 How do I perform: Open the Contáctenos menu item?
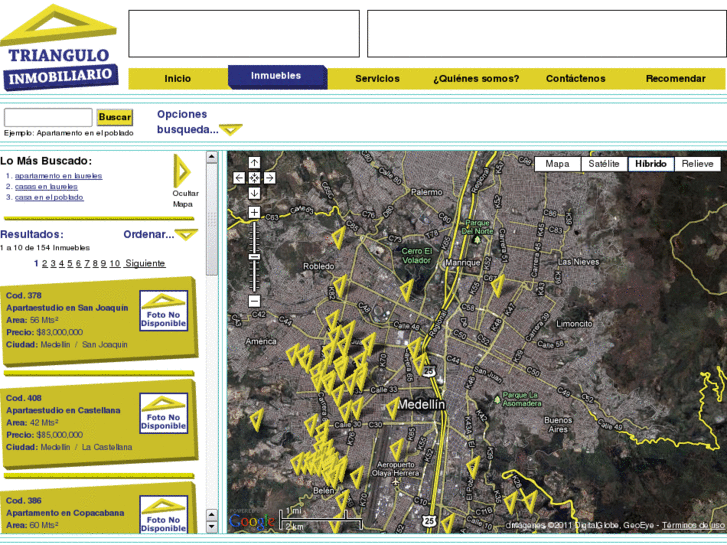pos(575,78)
